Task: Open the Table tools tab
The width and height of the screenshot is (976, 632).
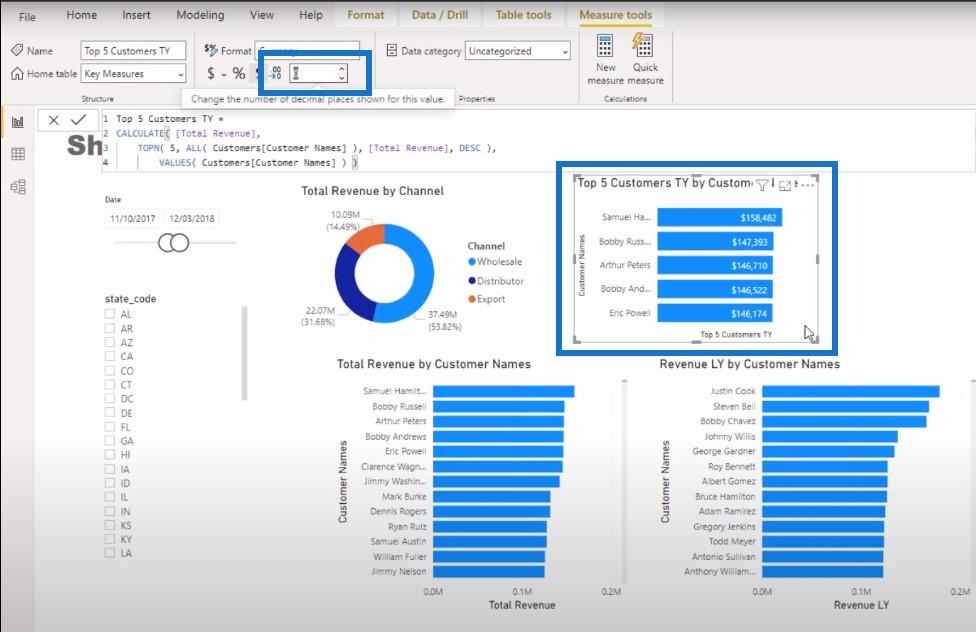Action: [523, 15]
